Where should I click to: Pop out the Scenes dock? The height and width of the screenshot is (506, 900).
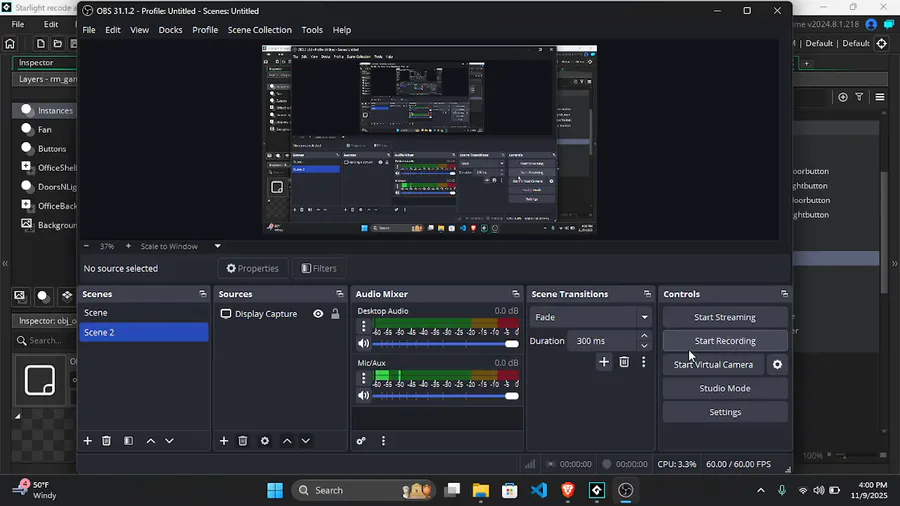[x=203, y=294]
